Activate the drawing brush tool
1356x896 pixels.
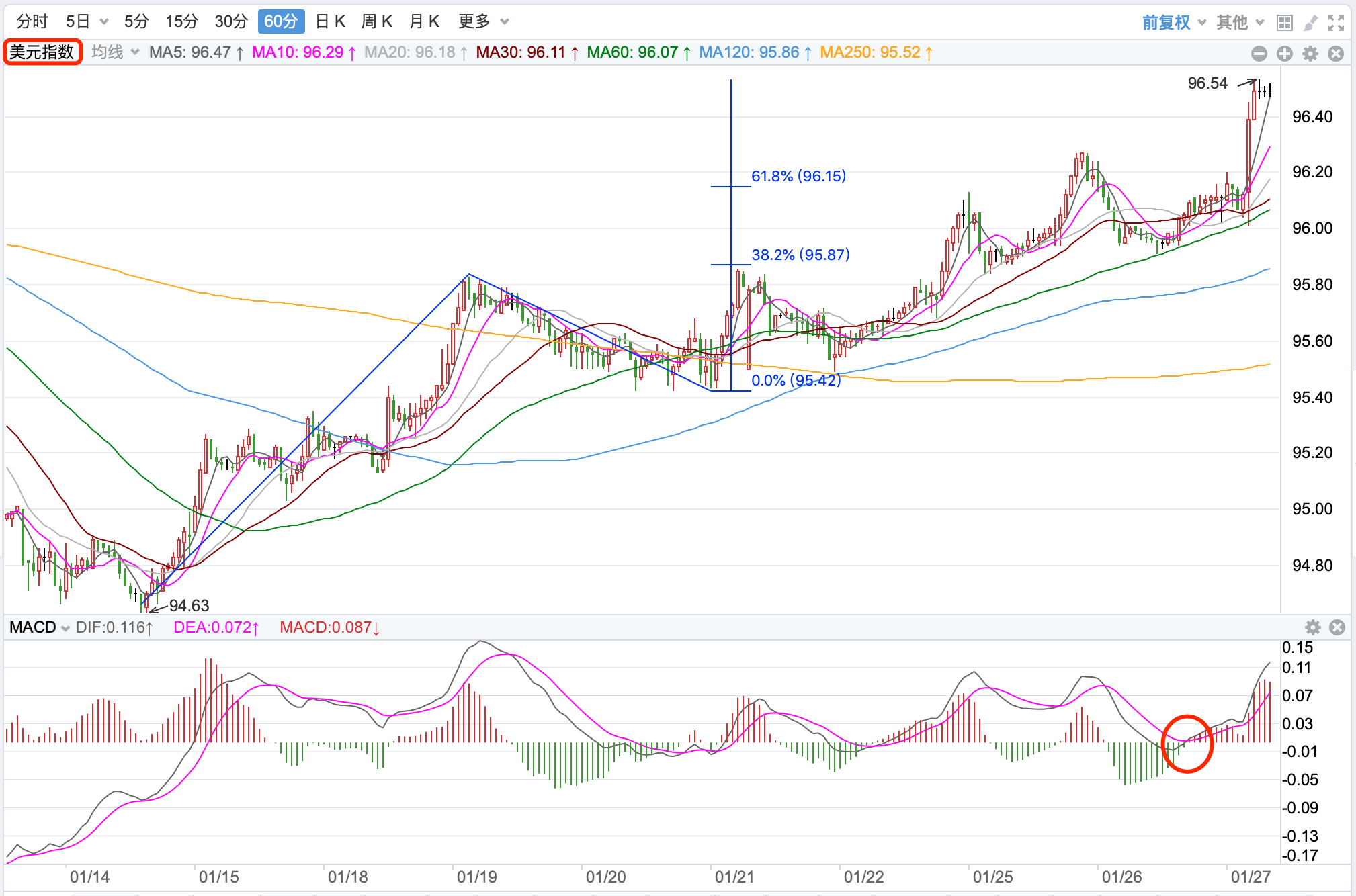[1310, 23]
